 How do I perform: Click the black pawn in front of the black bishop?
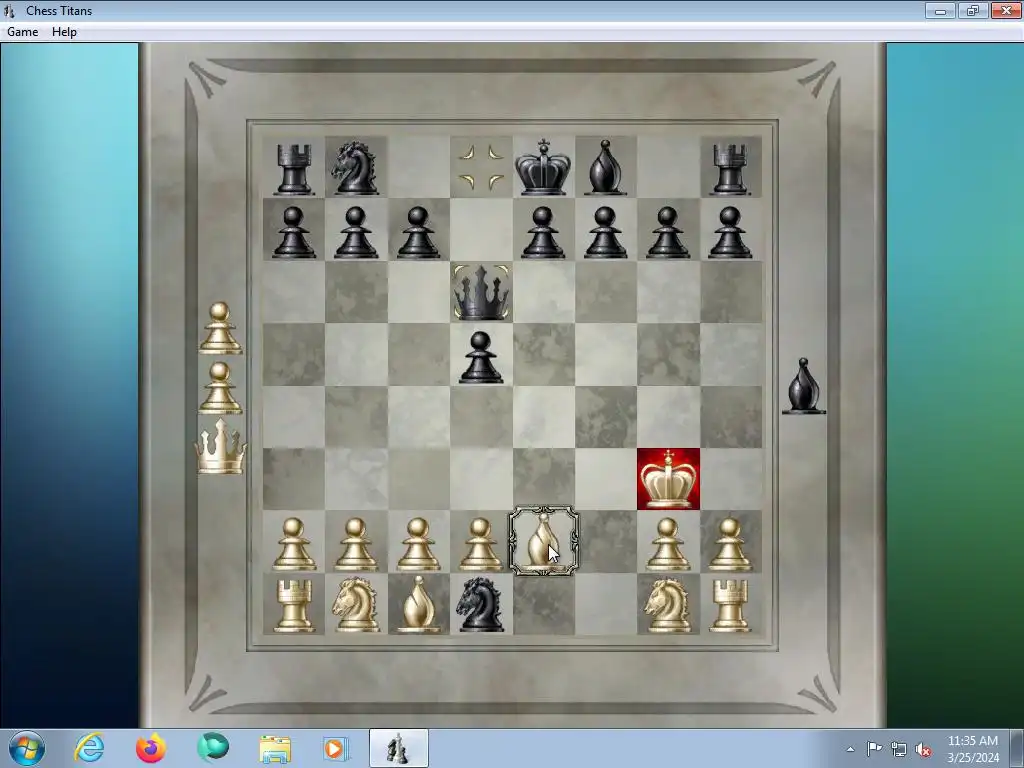tap(605, 232)
